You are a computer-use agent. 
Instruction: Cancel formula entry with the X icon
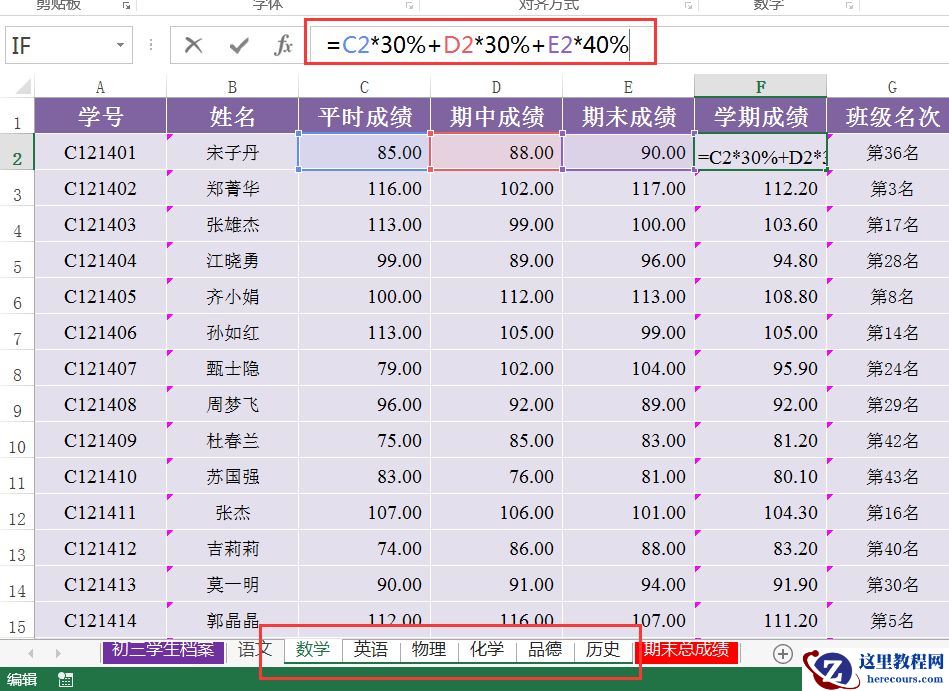[193, 45]
